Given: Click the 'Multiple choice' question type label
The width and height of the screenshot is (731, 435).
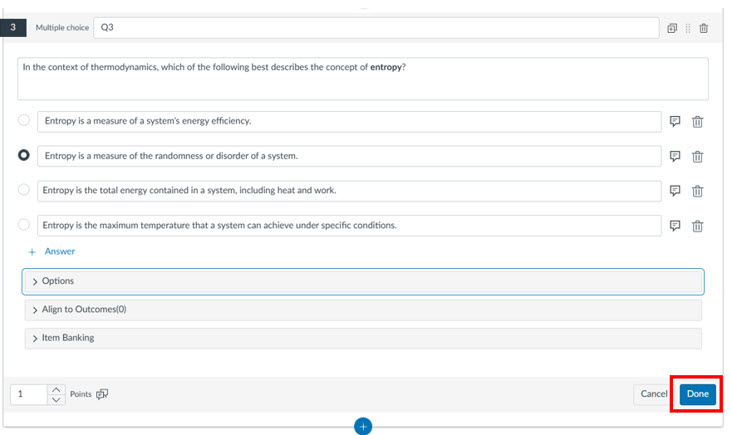Looking at the screenshot, I should [x=62, y=28].
